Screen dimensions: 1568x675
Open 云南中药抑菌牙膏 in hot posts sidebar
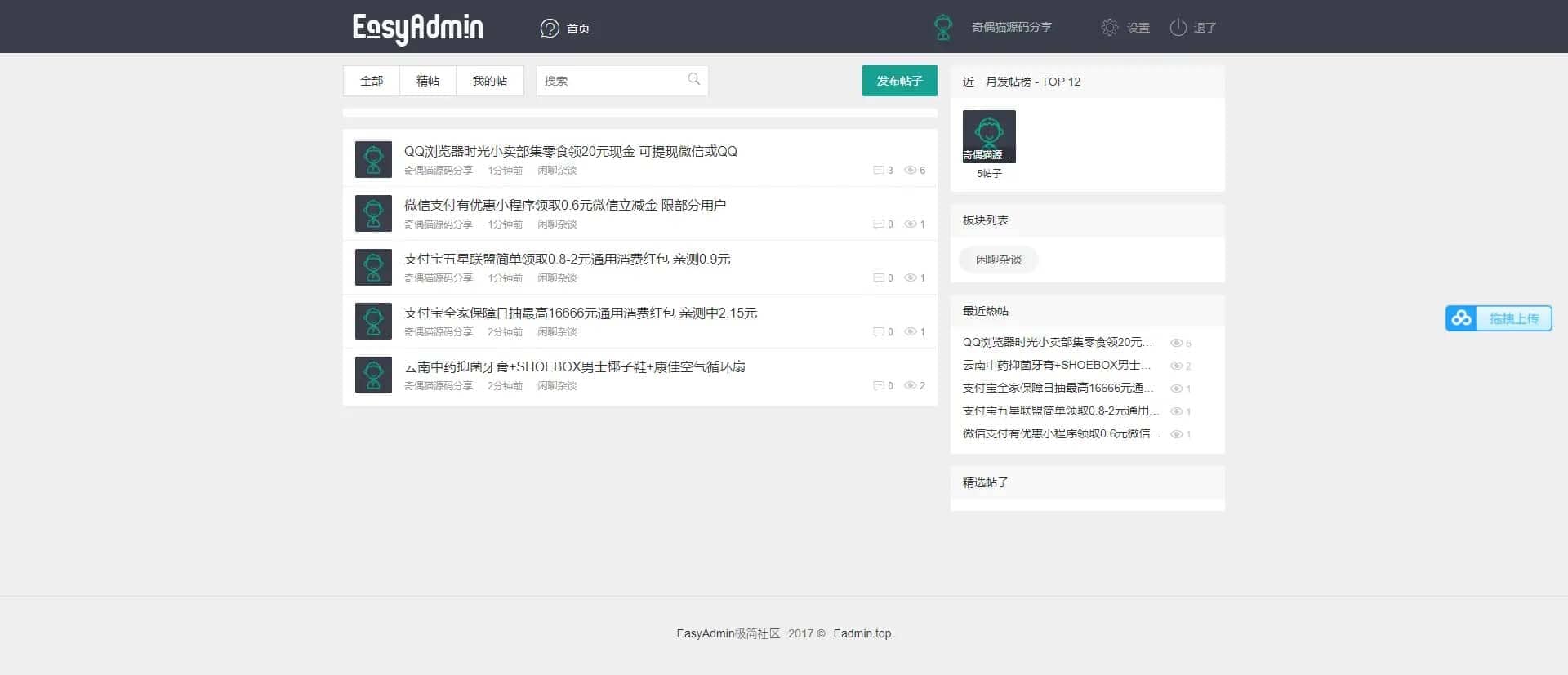pos(1056,365)
